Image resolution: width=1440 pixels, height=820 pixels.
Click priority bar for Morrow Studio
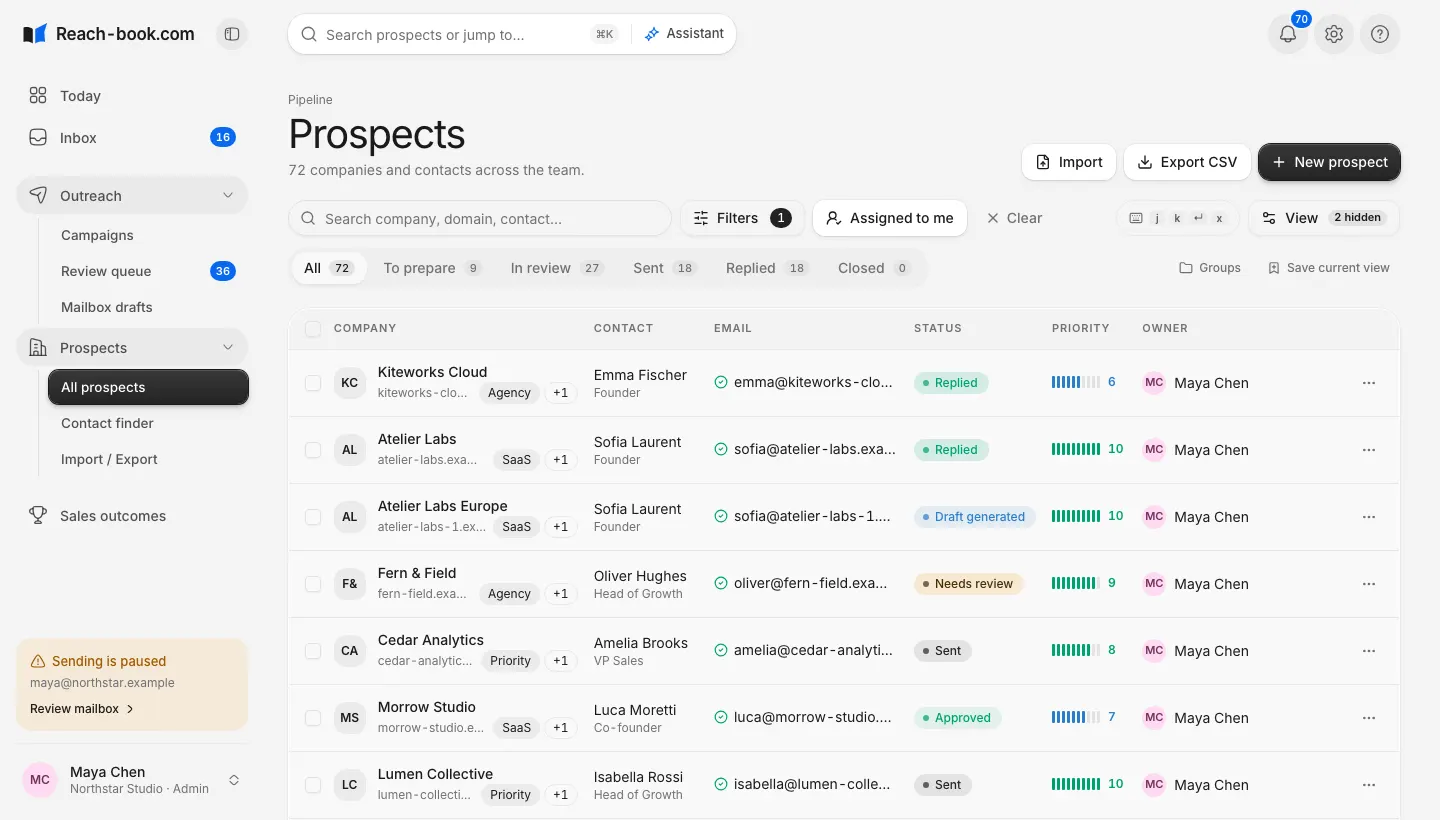click(x=1083, y=717)
